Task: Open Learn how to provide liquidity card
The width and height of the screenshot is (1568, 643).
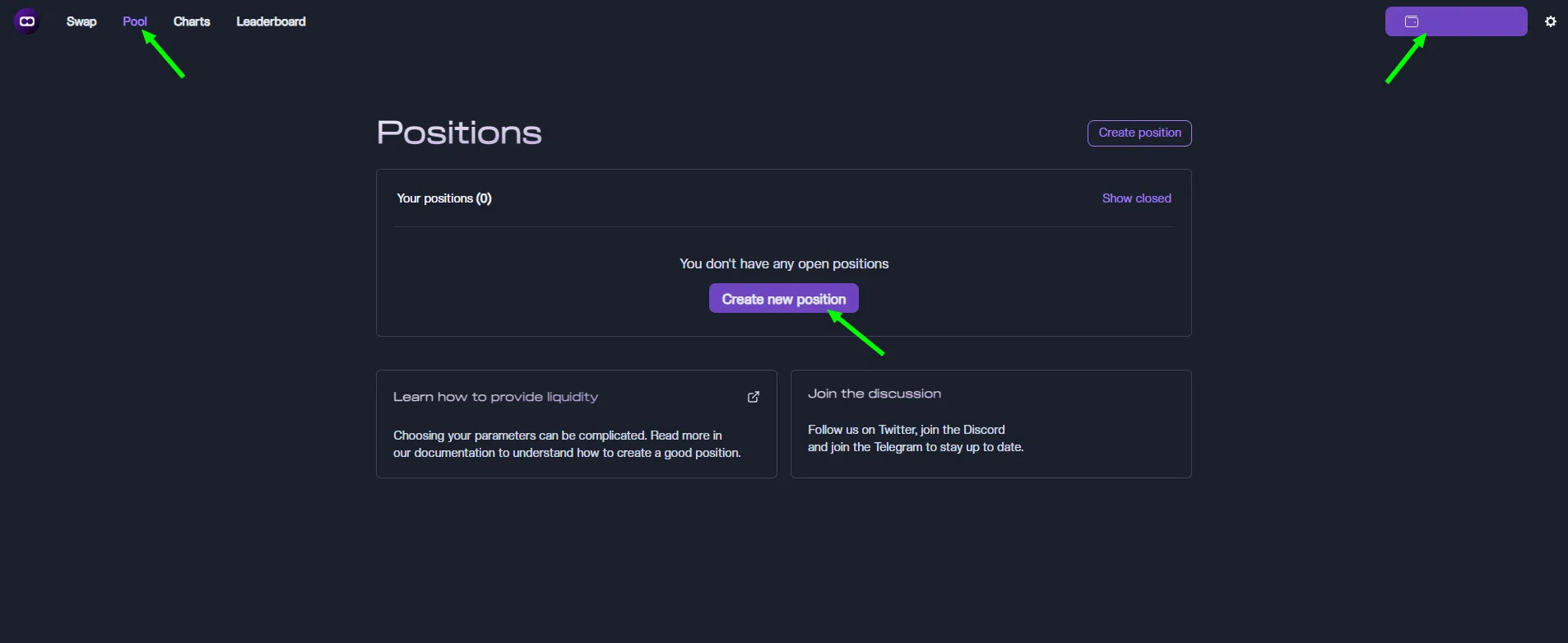Action: tap(577, 424)
